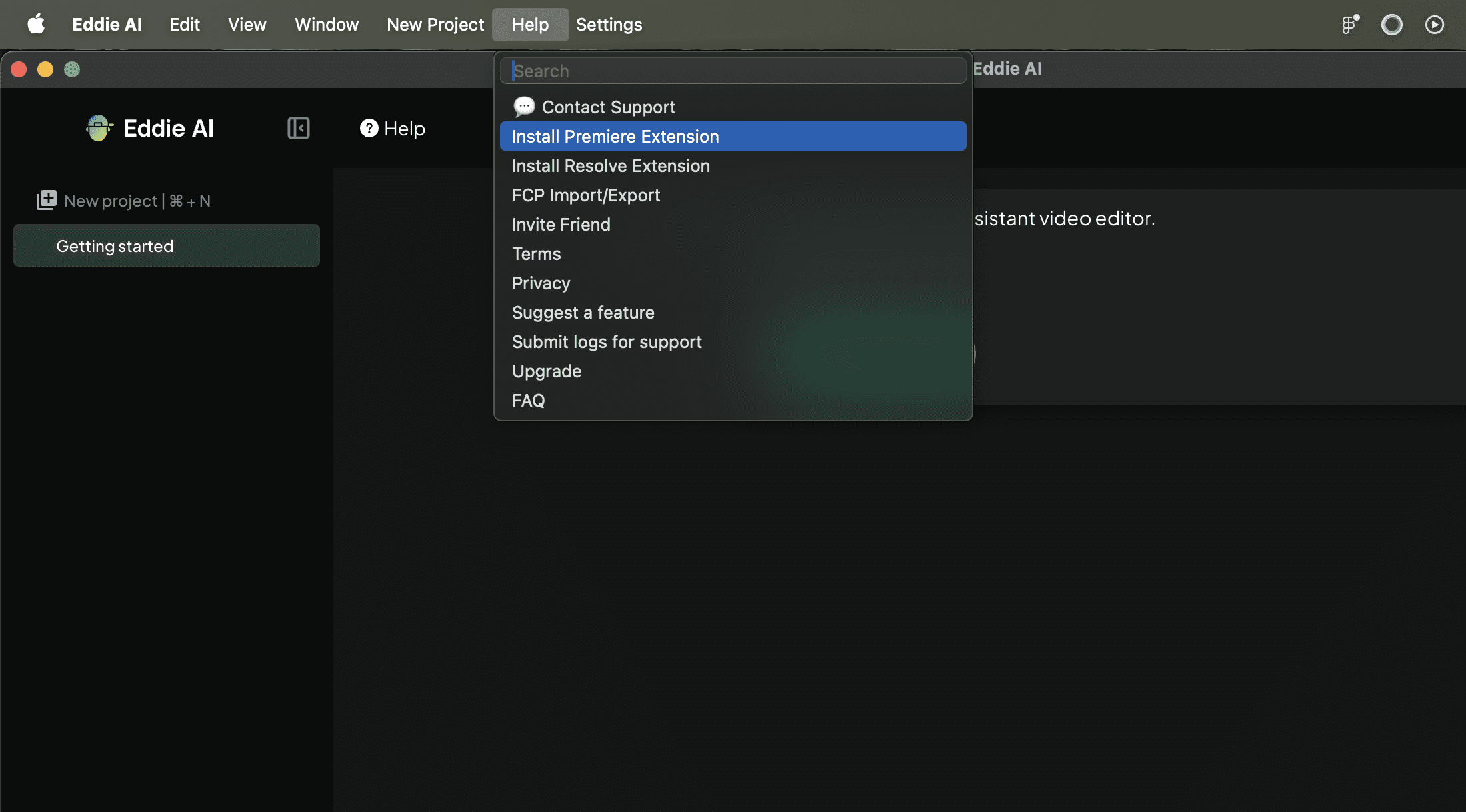Click the Help question mark icon
This screenshot has width=1466, height=812.
pos(369,128)
